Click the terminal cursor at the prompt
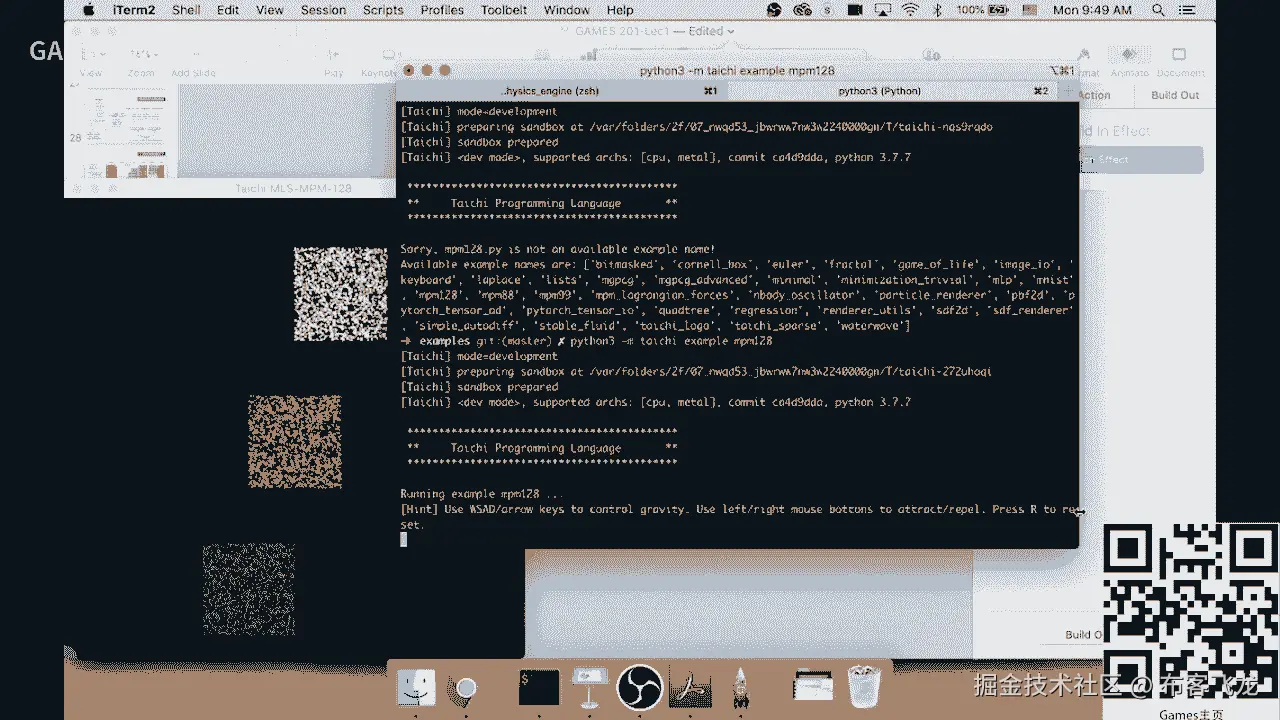Viewport: 1280px width, 720px height. tap(404, 539)
